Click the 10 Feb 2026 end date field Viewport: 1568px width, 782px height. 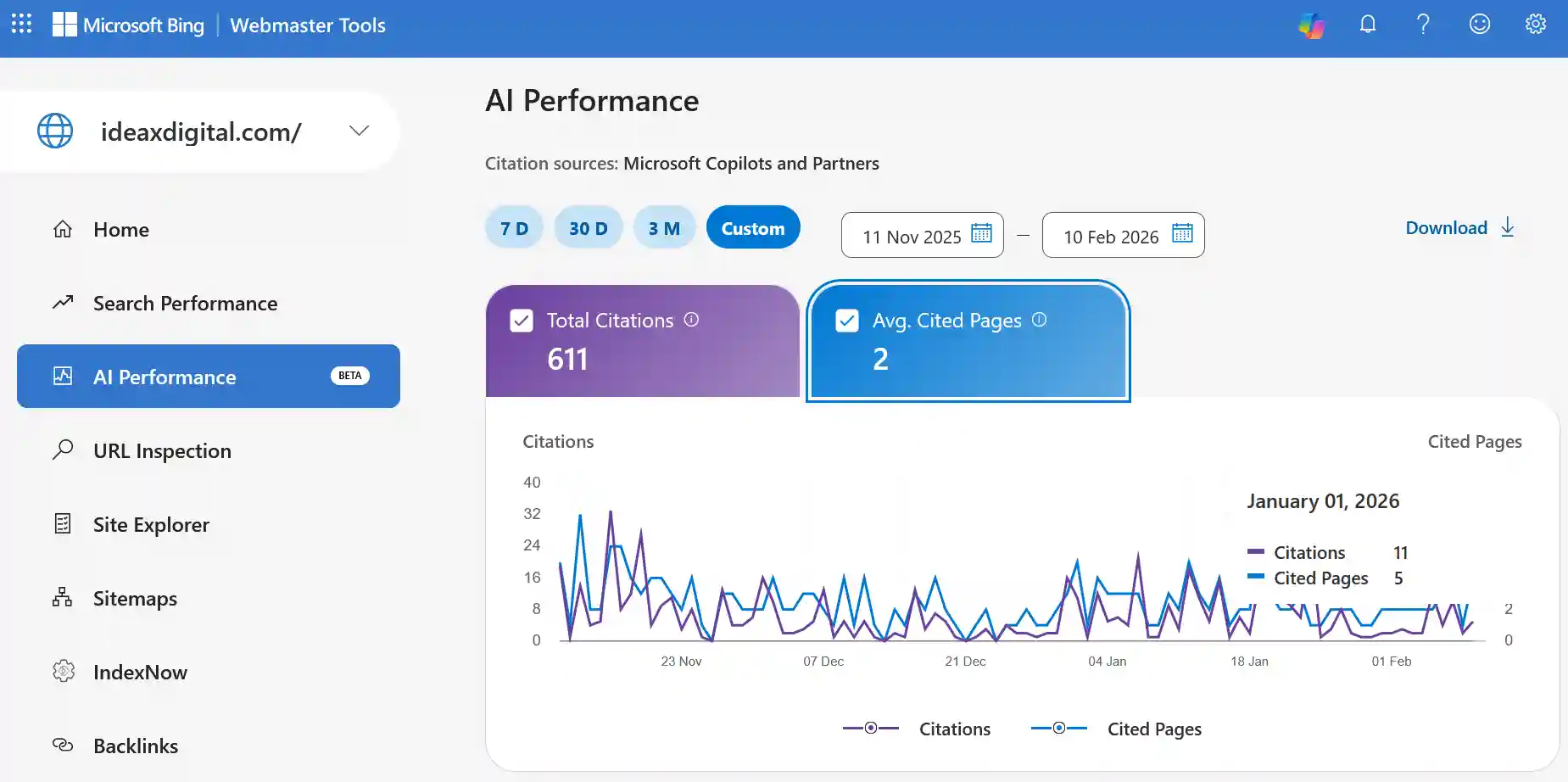[1124, 235]
